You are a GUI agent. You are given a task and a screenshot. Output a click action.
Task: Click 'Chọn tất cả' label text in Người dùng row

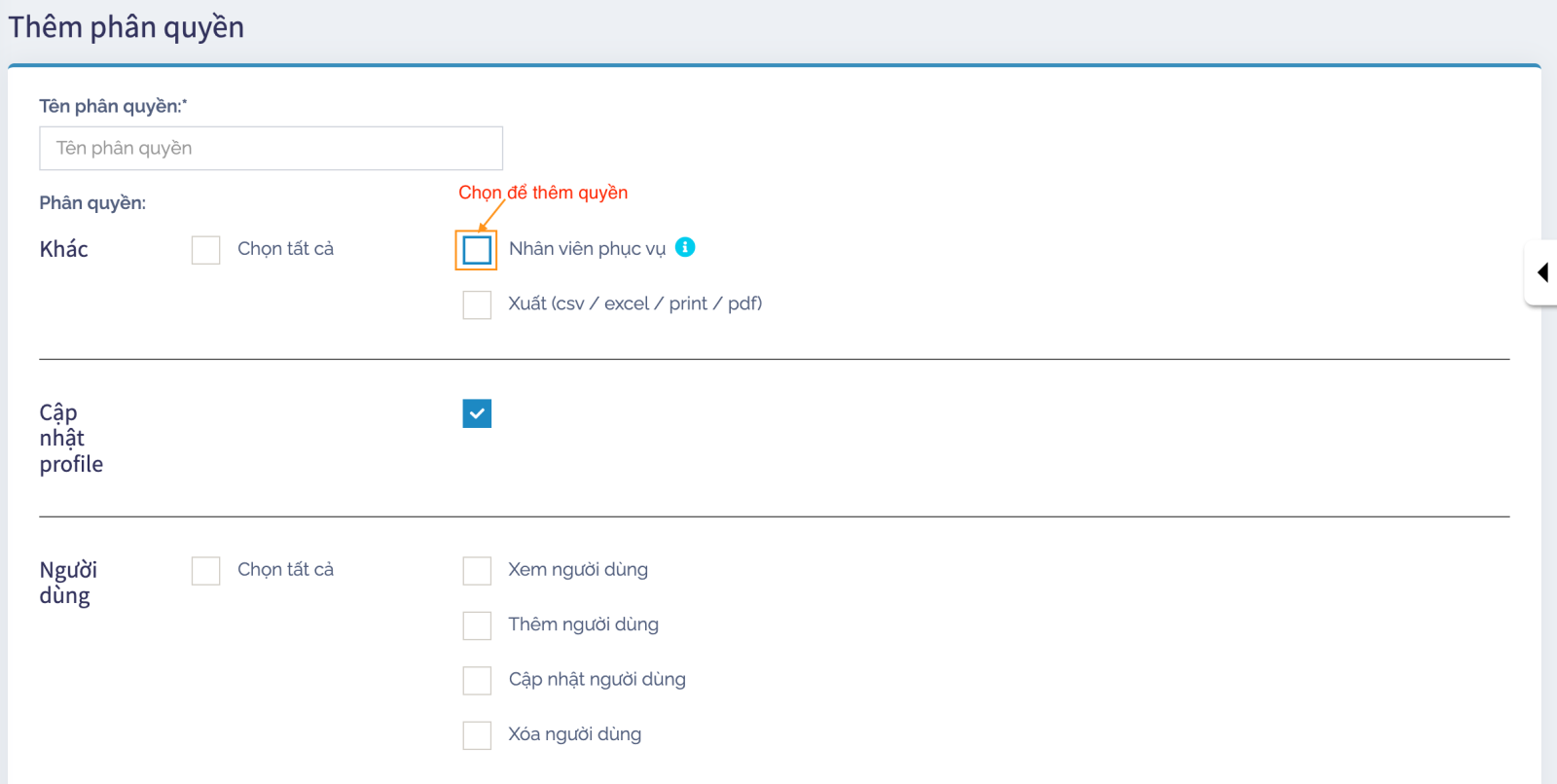click(x=285, y=570)
